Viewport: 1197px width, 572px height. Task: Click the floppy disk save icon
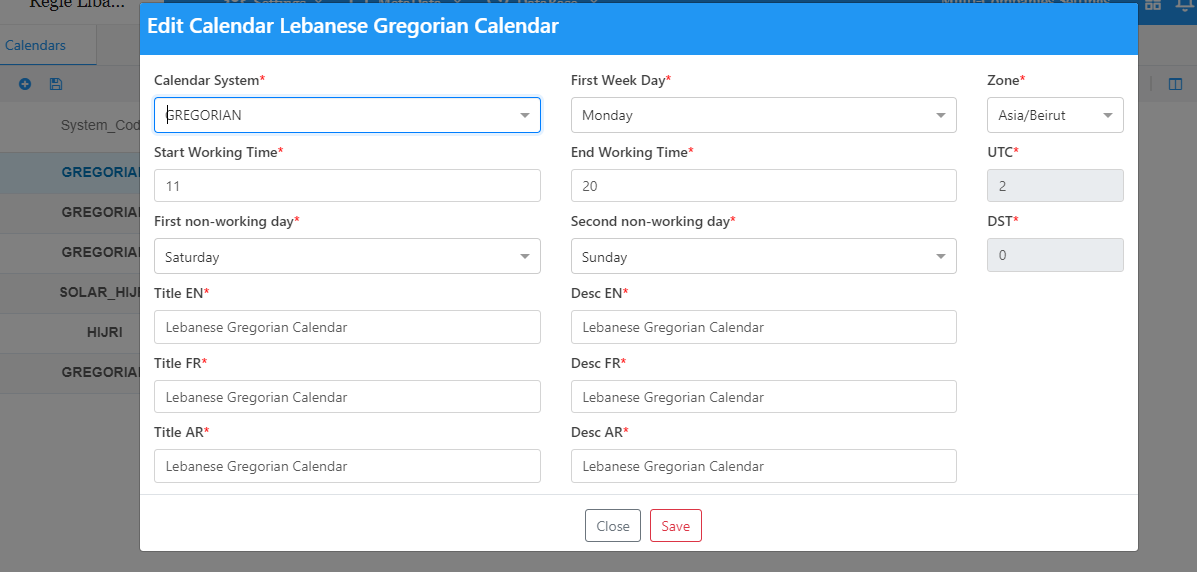tap(56, 84)
